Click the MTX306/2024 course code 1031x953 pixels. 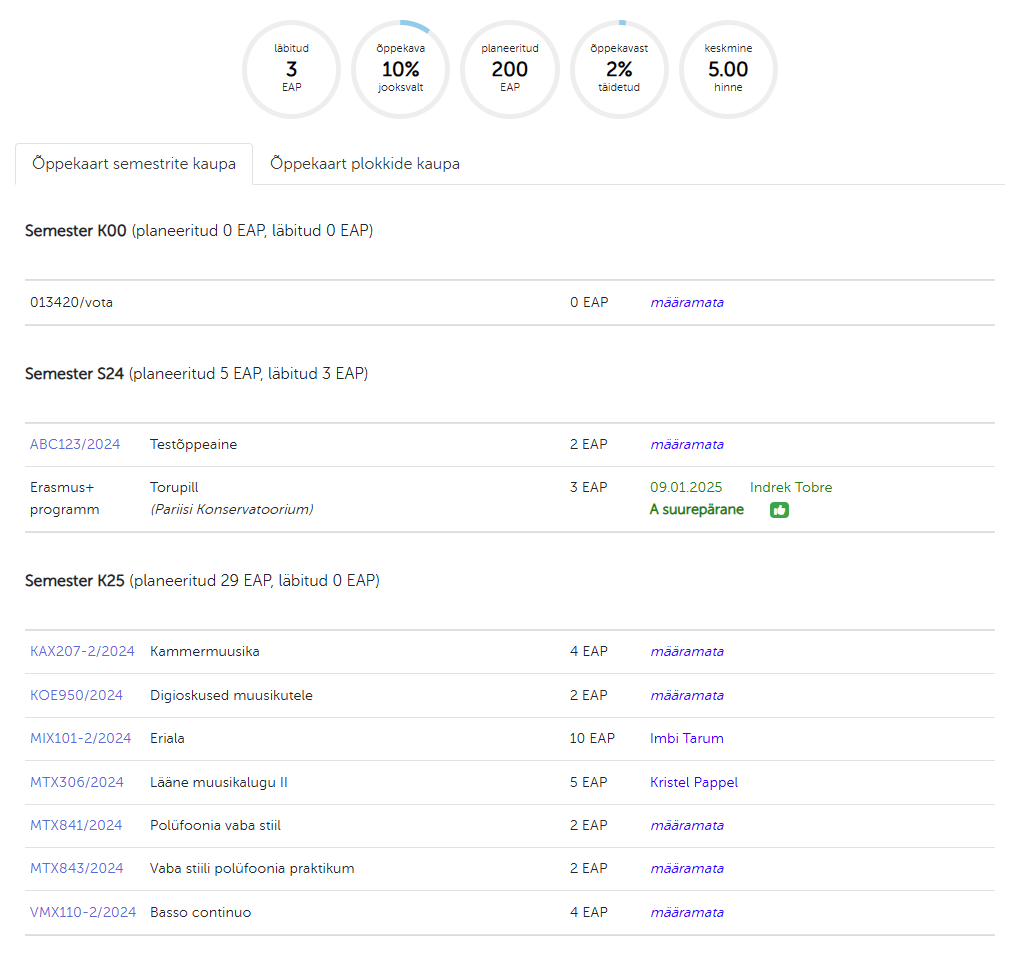(77, 783)
